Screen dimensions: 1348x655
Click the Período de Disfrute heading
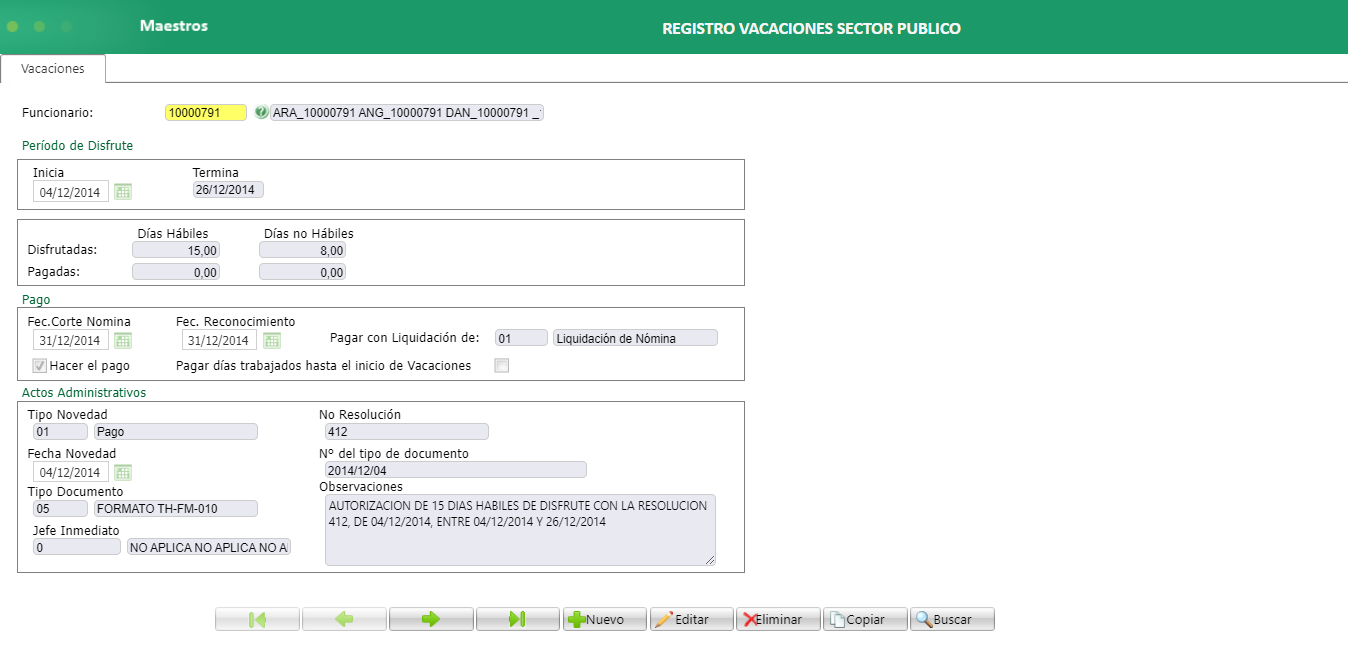[x=77, y=146]
